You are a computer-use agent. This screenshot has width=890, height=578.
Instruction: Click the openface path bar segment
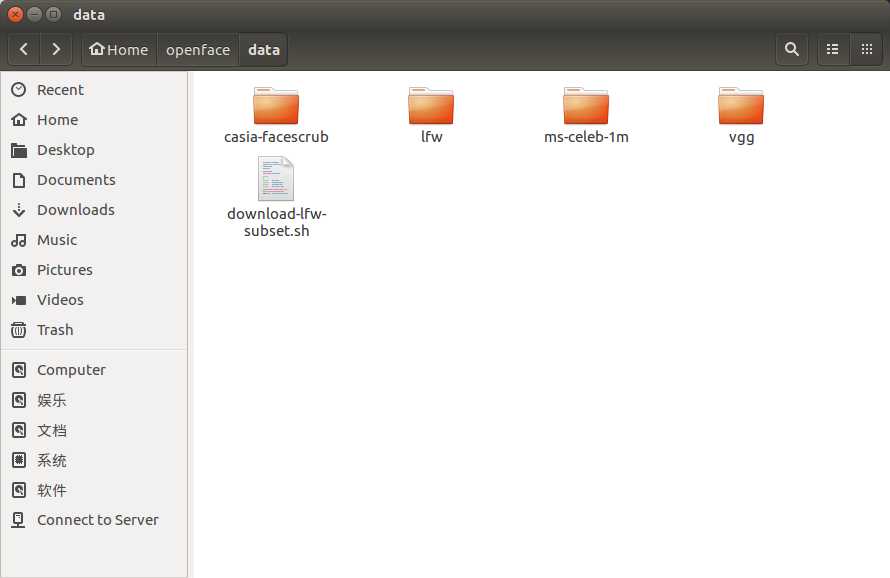(198, 50)
